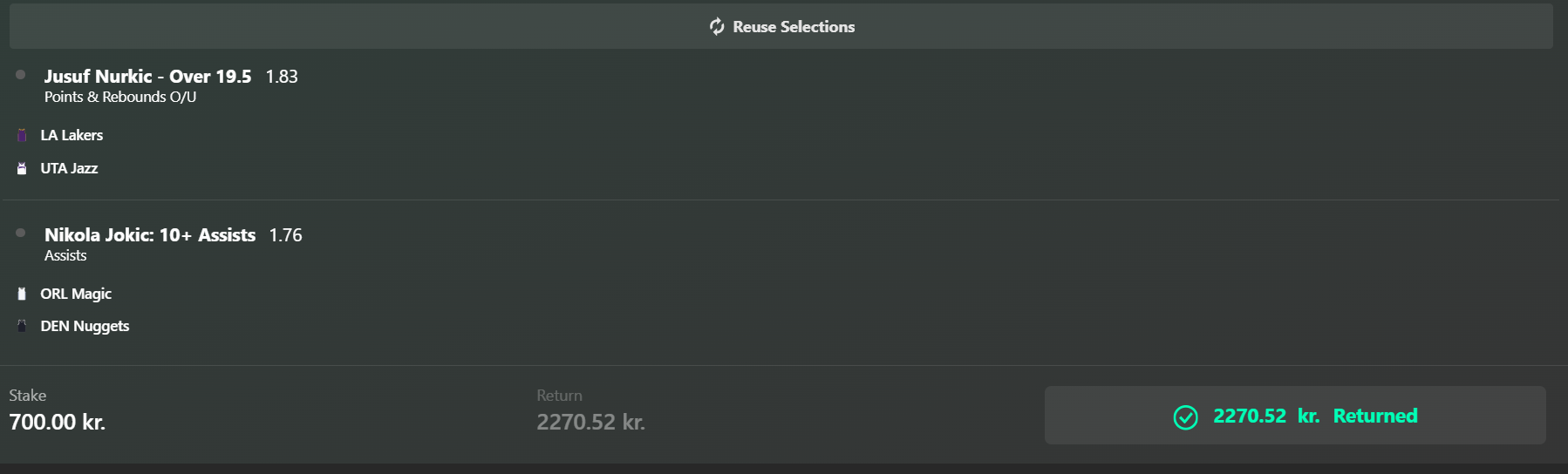This screenshot has height=474, width=1568.
Task: Click the Points & Rebounds O/U label
Action: [120, 97]
